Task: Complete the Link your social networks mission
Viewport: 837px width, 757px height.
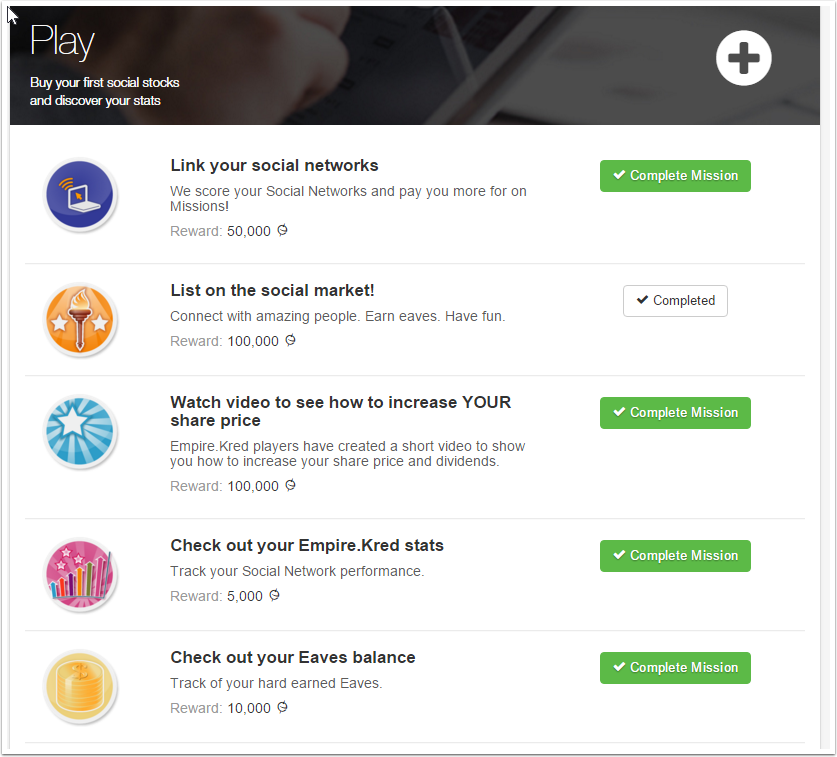Action: pyautogui.click(x=675, y=176)
